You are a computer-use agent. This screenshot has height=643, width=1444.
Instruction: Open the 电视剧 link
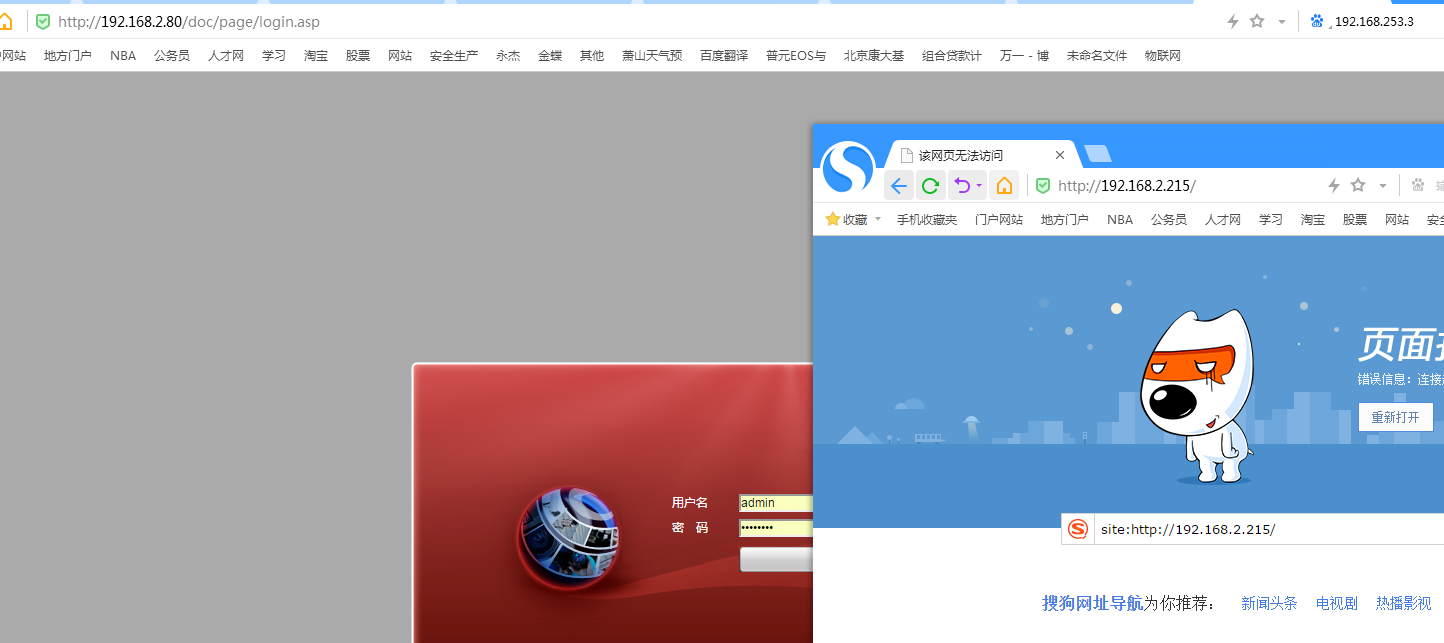click(x=1337, y=603)
